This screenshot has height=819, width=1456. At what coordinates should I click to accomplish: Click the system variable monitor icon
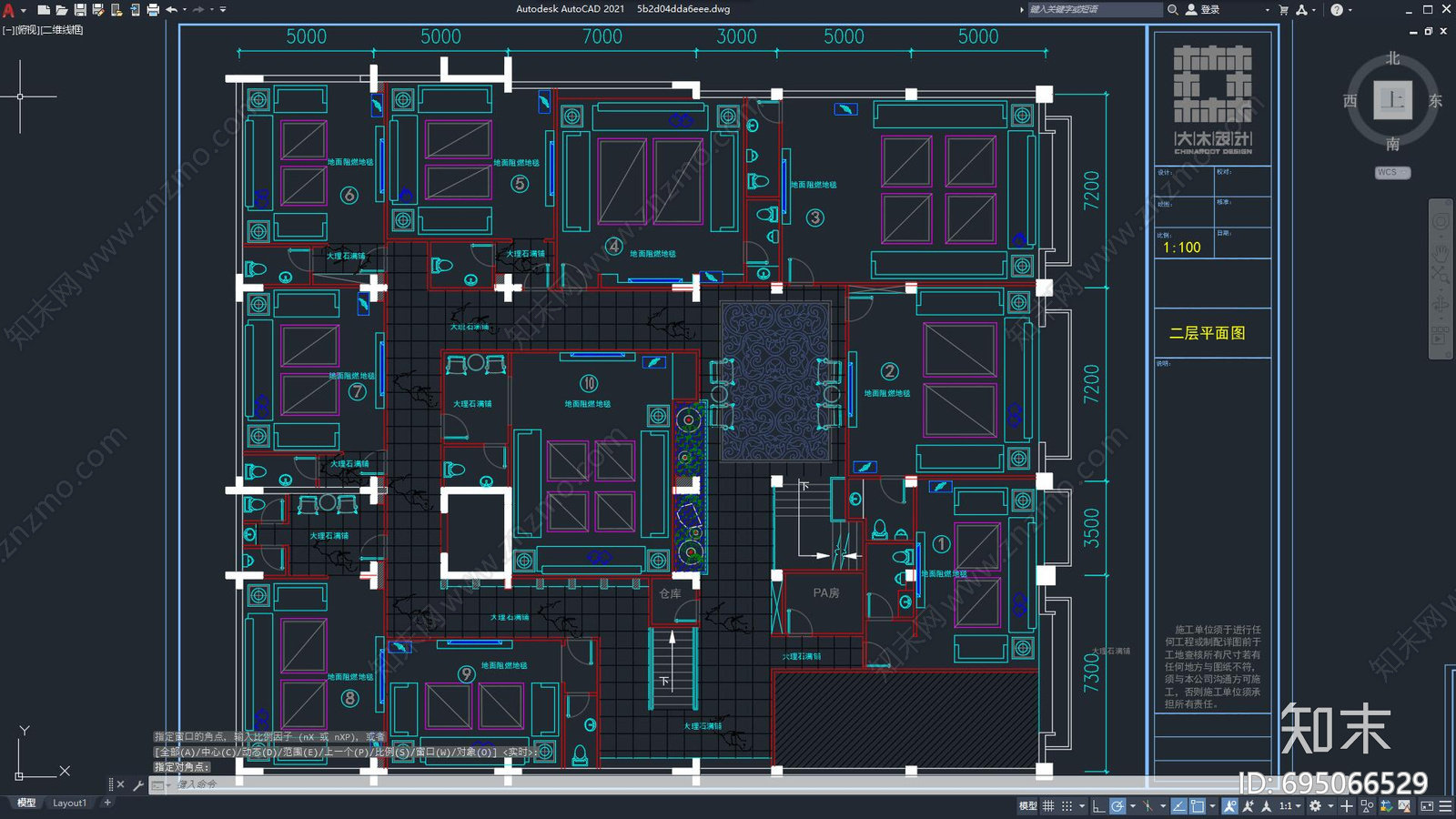click(1386, 806)
